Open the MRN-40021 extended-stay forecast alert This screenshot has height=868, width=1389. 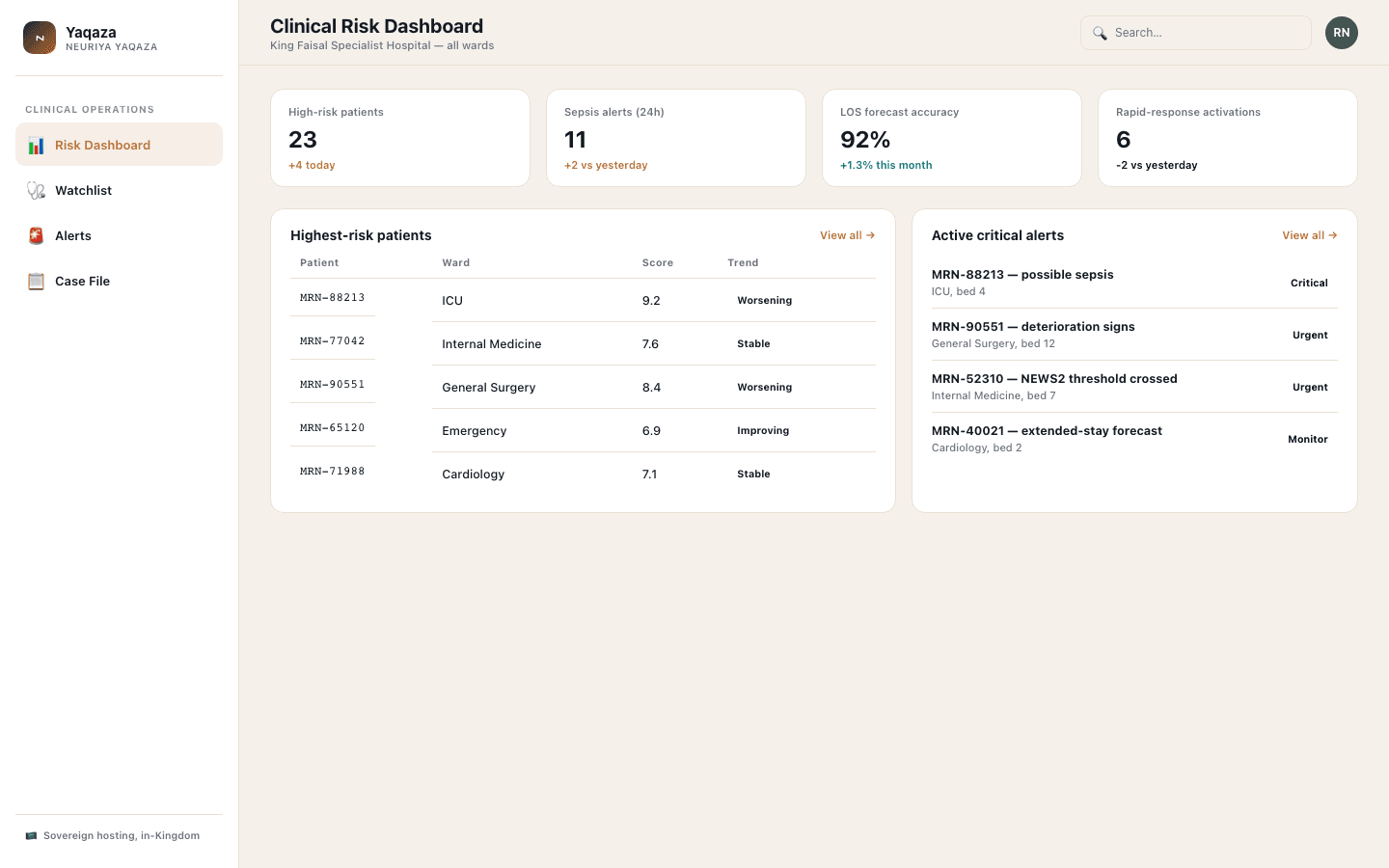[1134, 439]
